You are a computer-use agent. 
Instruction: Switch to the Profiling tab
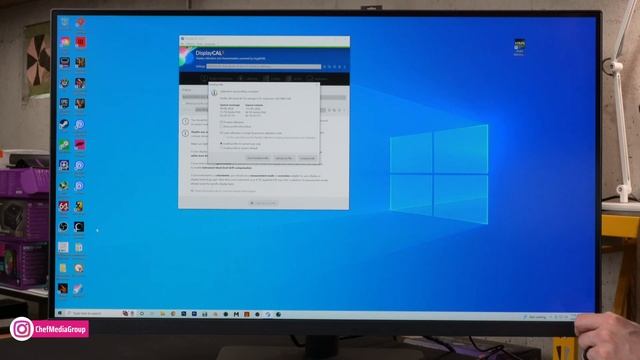(272, 78)
